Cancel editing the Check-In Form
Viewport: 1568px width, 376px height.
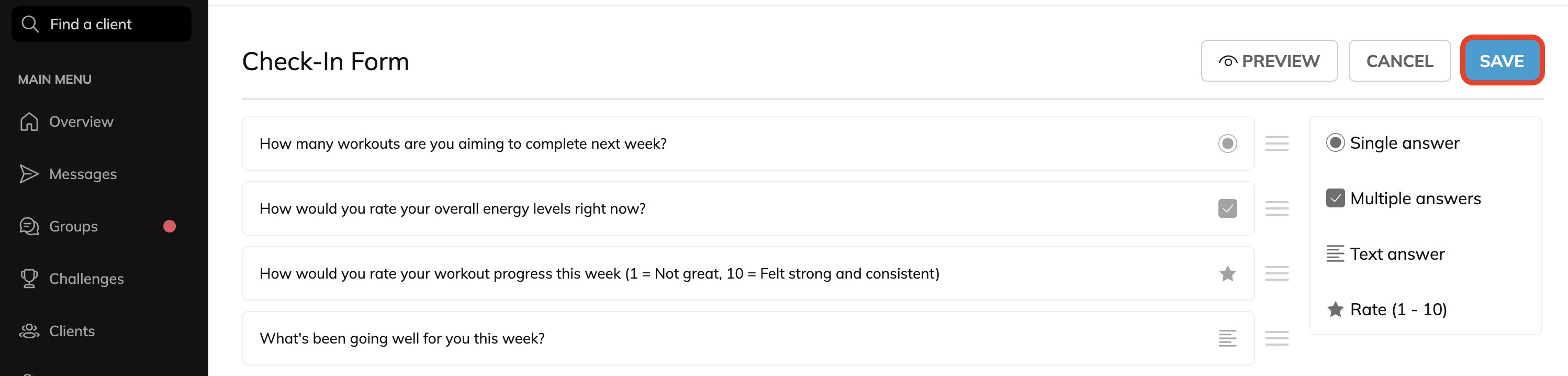pos(1399,61)
